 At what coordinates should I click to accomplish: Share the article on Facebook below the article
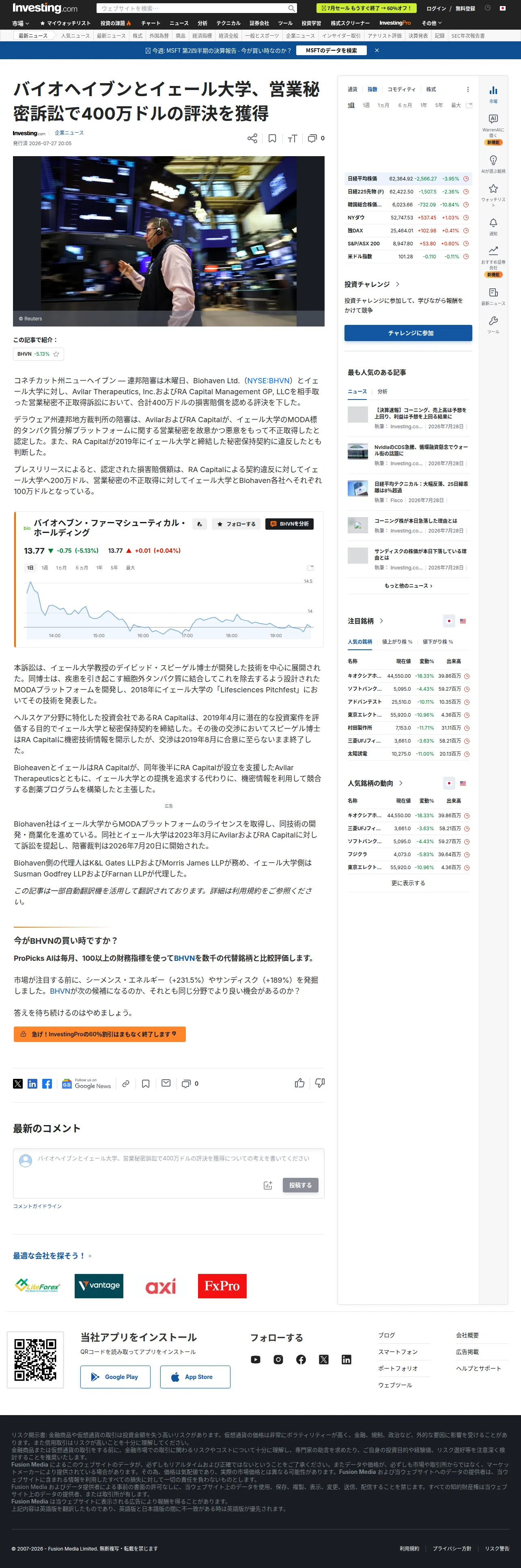[x=47, y=1083]
